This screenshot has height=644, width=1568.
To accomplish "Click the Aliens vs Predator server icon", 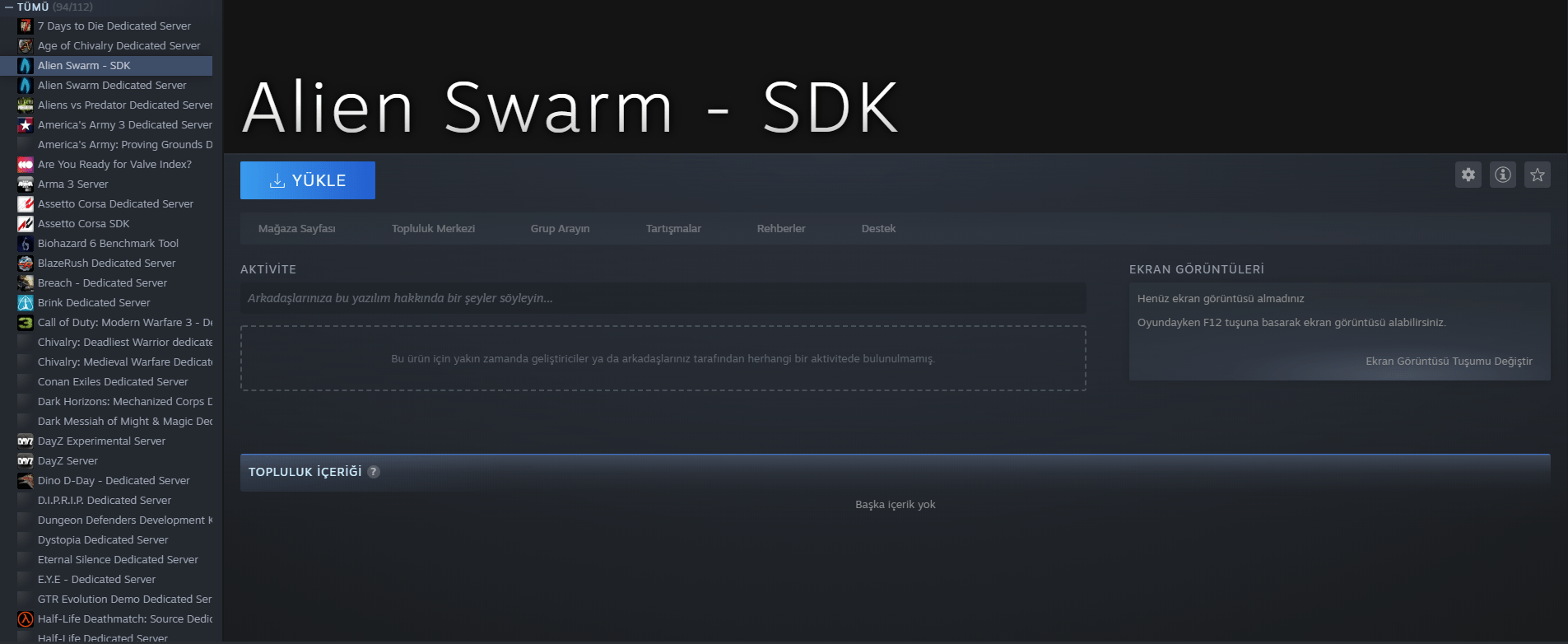I will pos(26,105).
